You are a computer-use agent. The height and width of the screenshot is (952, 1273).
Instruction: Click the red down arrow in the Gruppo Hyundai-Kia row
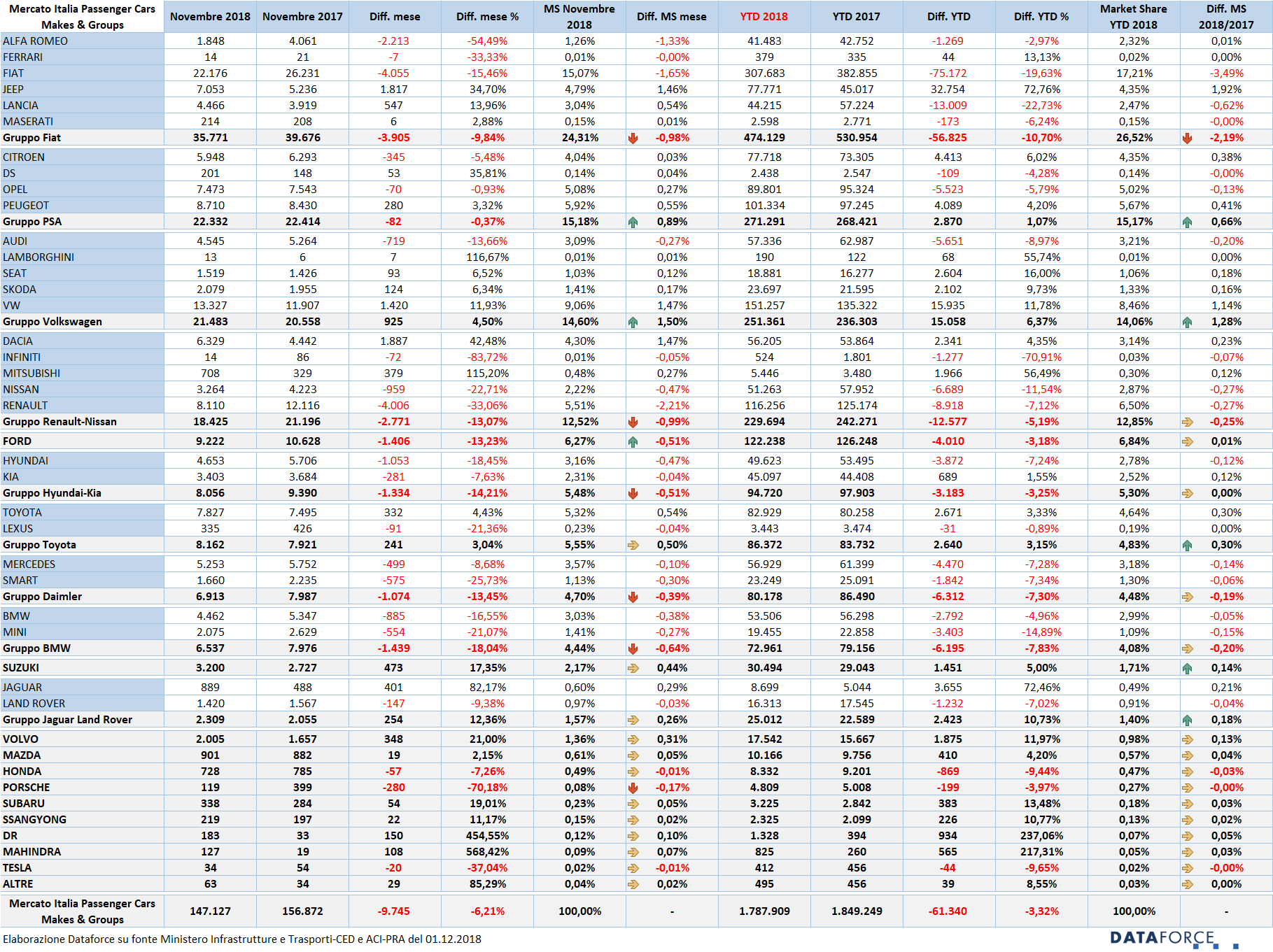pos(633,493)
